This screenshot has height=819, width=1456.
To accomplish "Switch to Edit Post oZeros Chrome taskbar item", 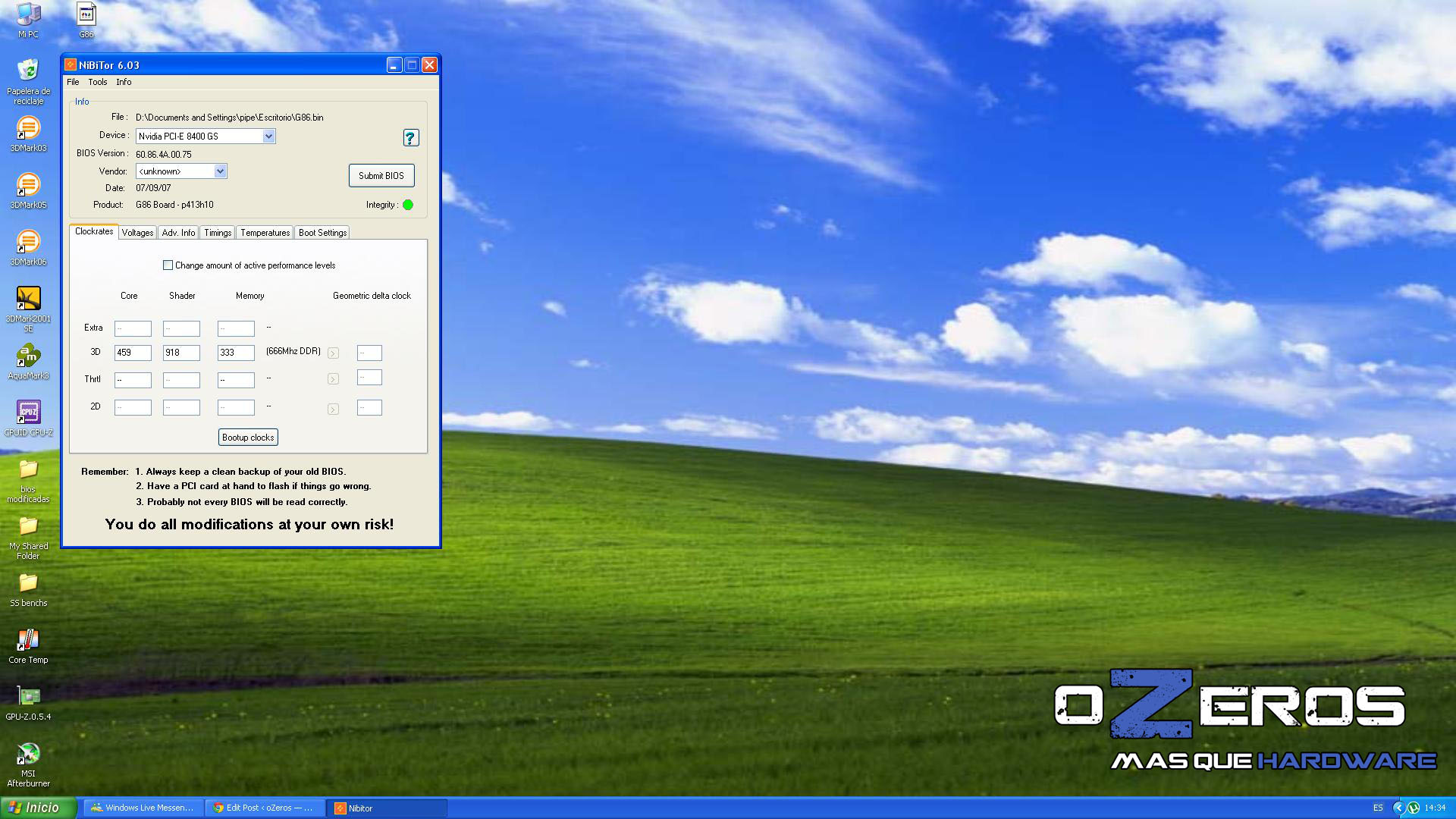I will [x=264, y=808].
